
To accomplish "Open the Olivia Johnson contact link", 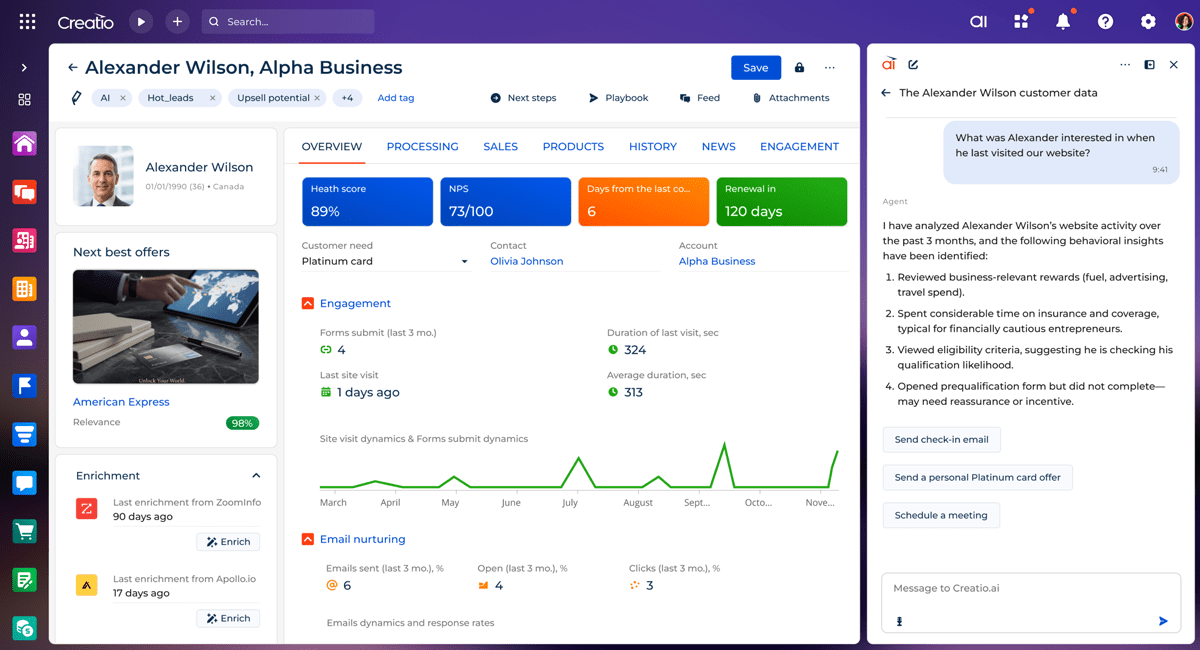I will pyautogui.click(x=526, y=261).
